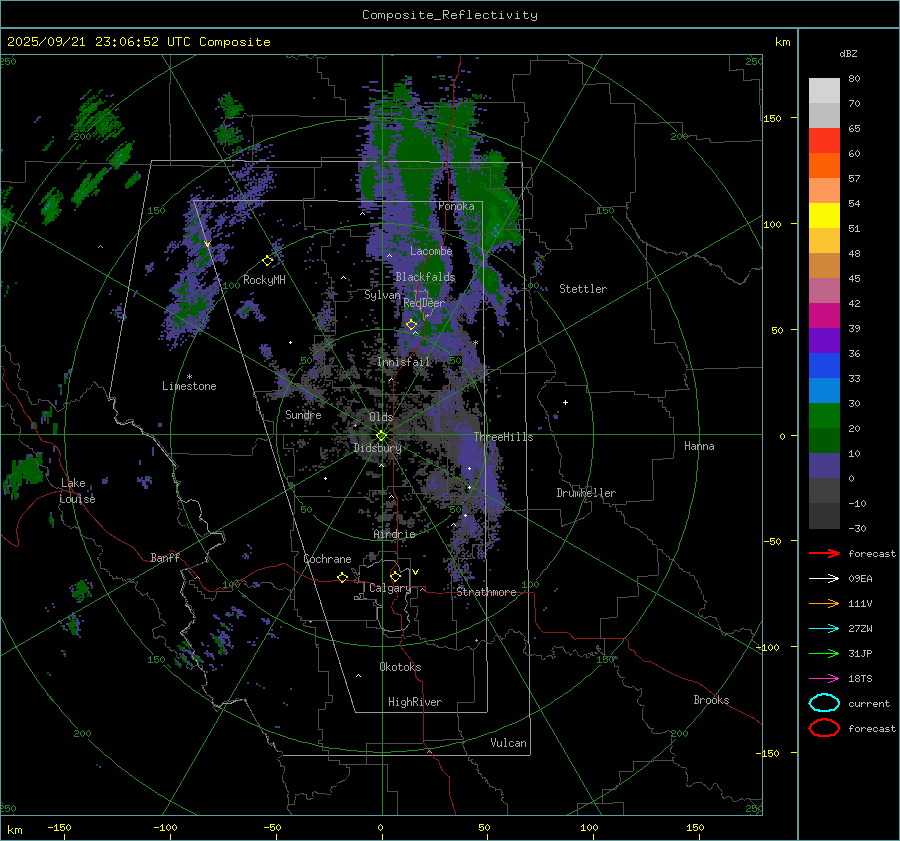Click the Calgary city label
The width and height of the screenshot is (900, 841).
tap(390, 589)
